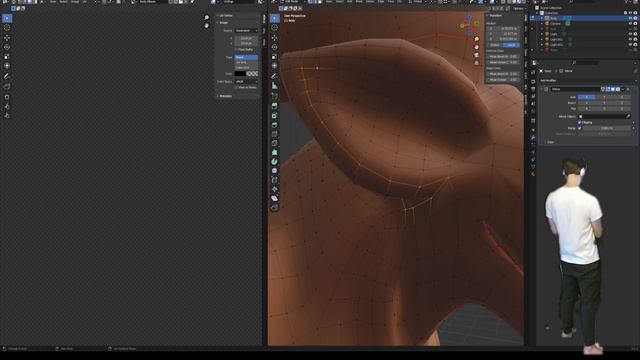Click the zoom gizmo in 3D viewport
The image size is (640, 360).
[476, 39]
